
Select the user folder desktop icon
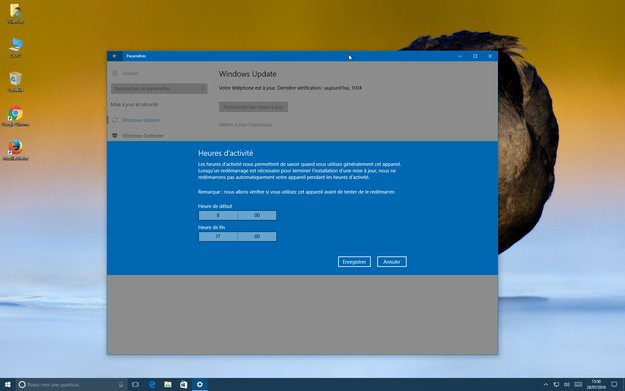(x=16, y=14)
